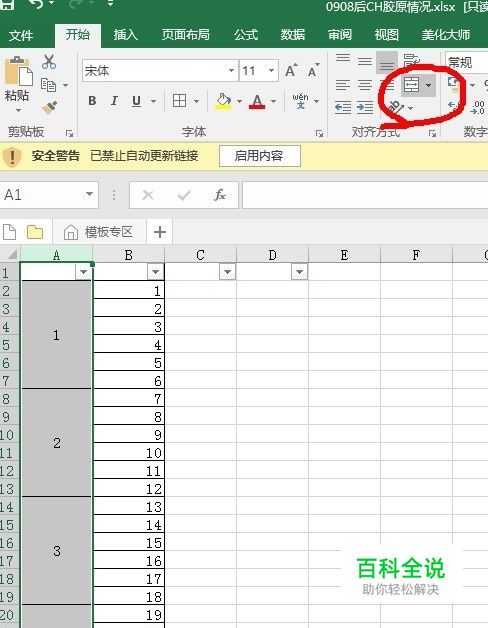This screenshot has width=488, height=628.
Task: Cancel formula entry with X icon
Action: coord(148,195)
